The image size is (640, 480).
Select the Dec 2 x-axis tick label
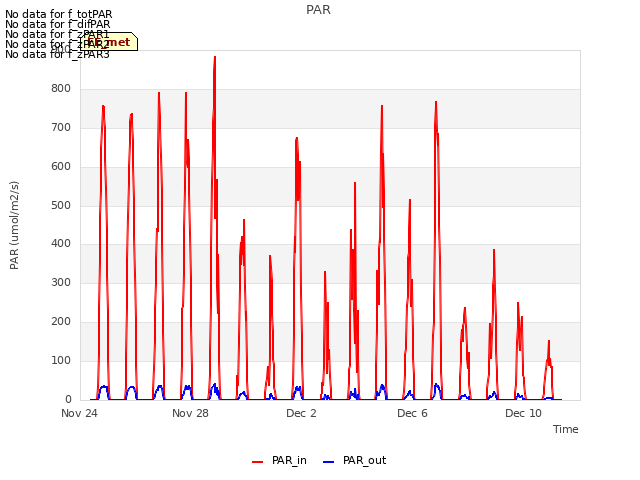tap(301, 413)
